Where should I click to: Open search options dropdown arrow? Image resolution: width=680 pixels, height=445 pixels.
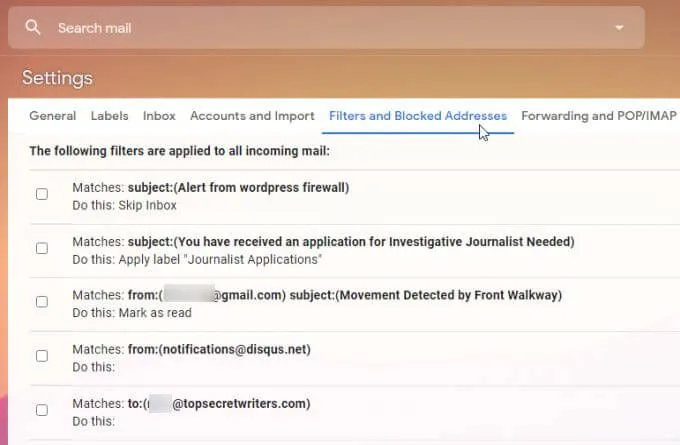[619, 28]
